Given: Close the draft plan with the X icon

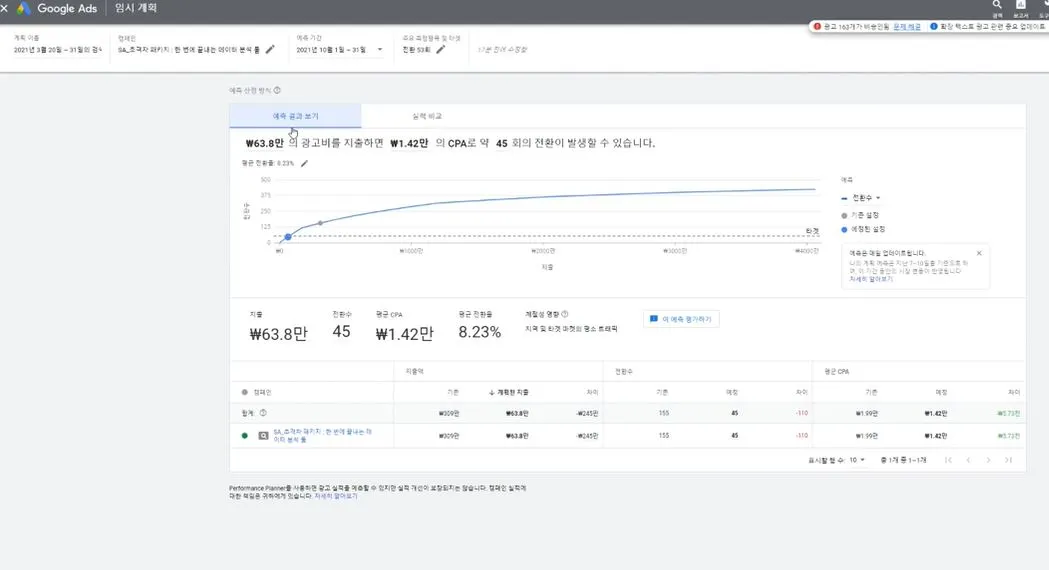Looking at the screenshot, I should 4,8.
